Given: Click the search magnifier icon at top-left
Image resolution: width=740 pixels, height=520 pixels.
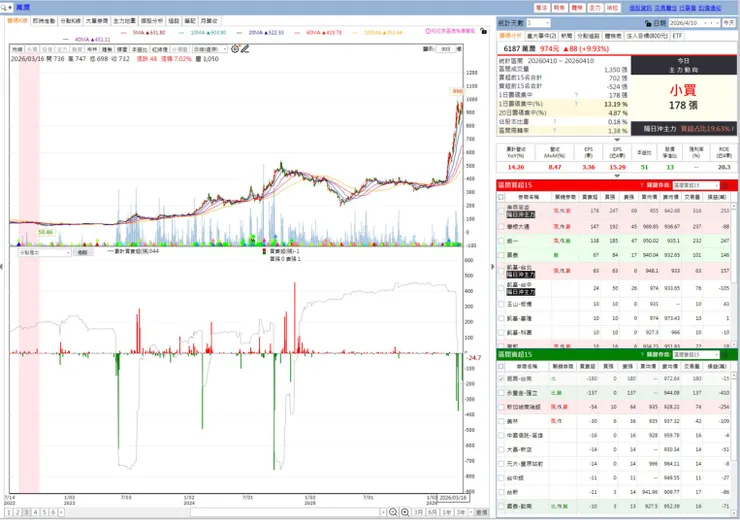Looking at the screenshot, I should coord(4,8).
